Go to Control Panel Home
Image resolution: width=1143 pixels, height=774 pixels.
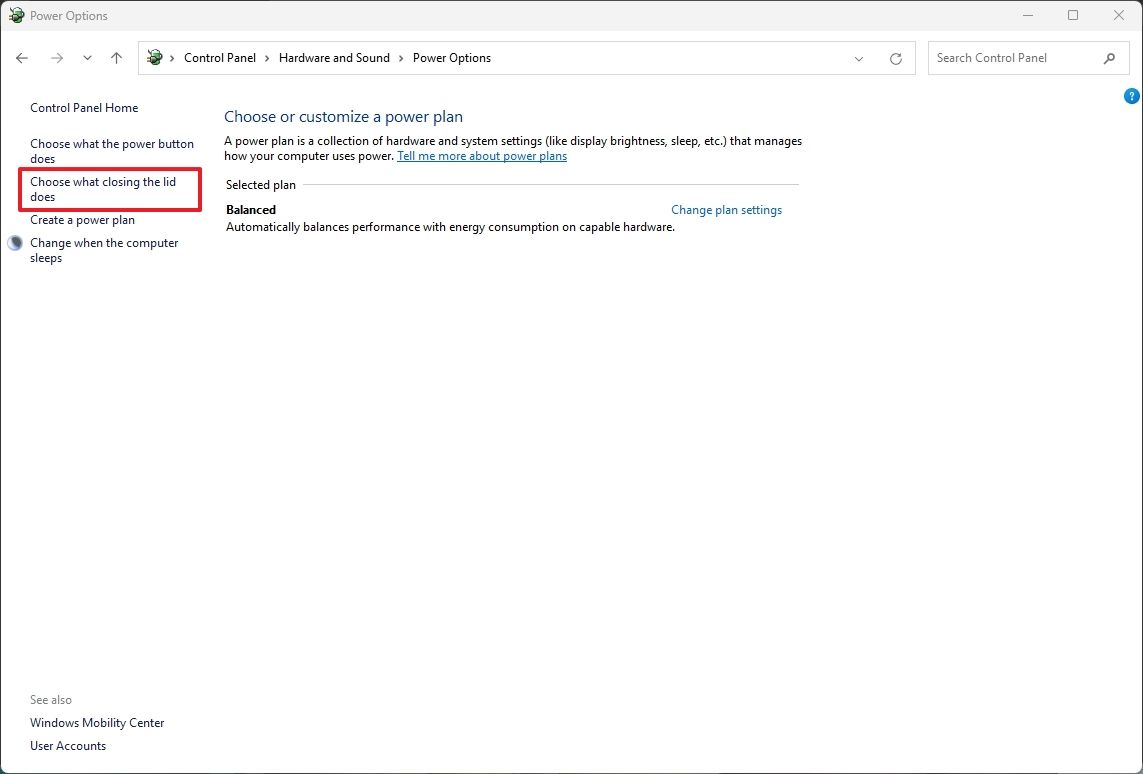pyautogui.click(x=84, y=107)
